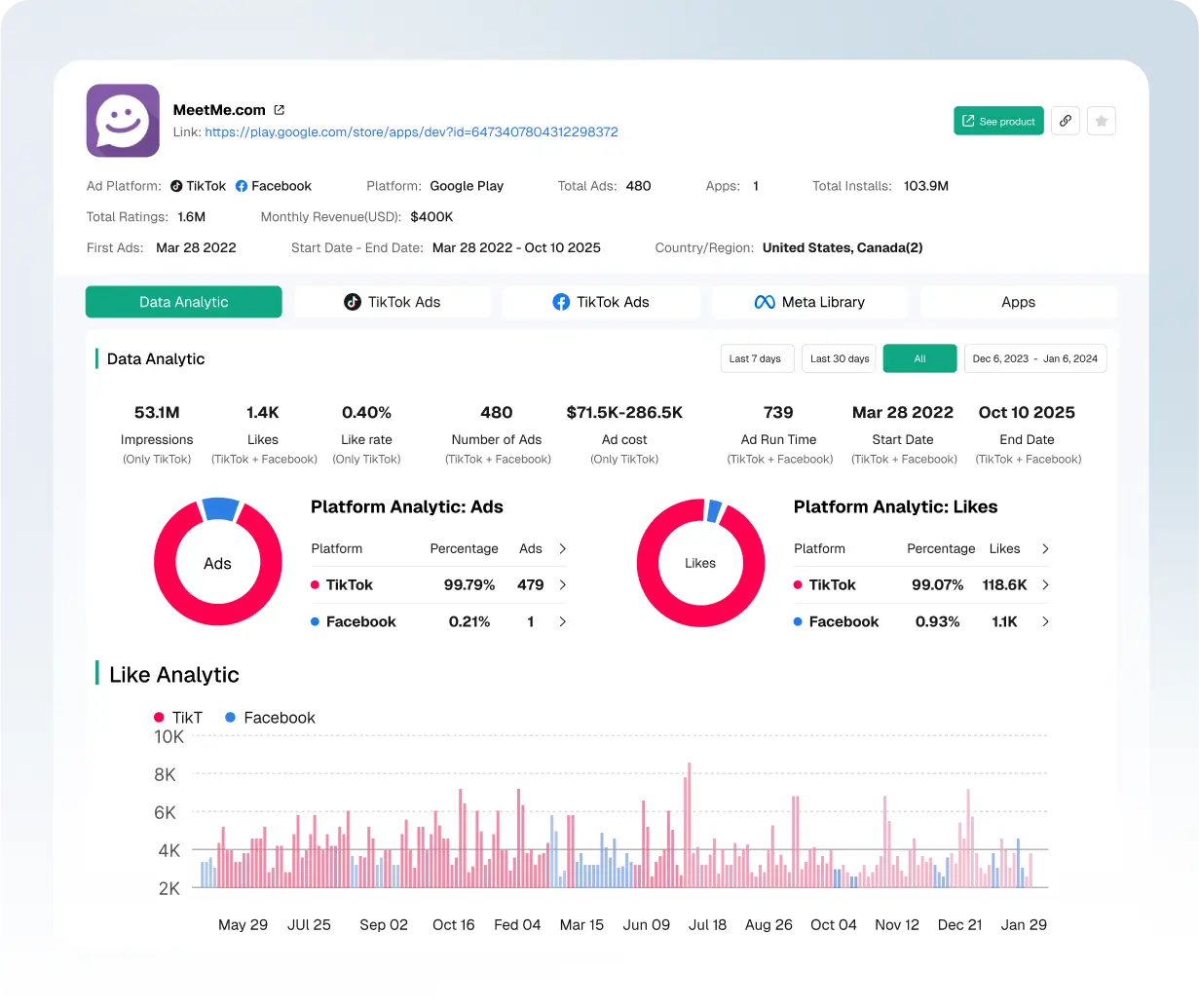
Task: Expand the TikTok row in Platform Analytic Ads
Action: pyautogui.click(x=563, y=584)
